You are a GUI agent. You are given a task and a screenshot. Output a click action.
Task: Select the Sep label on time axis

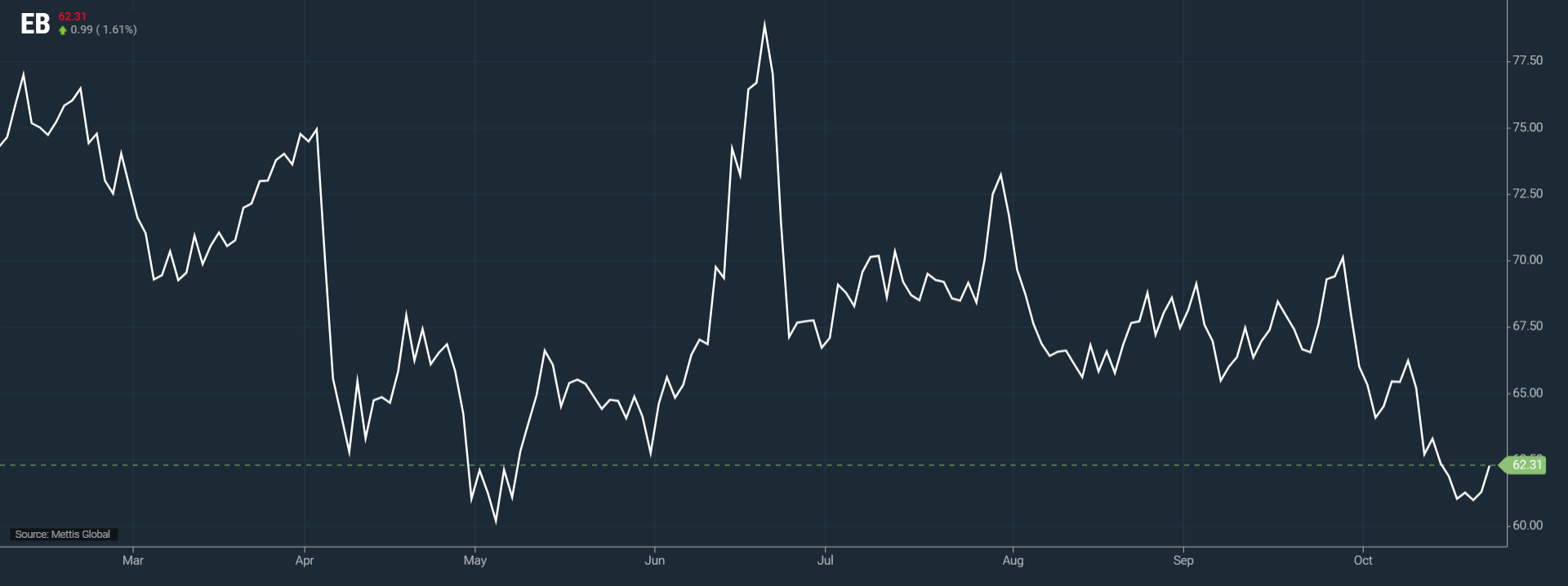tap(1183, 561)
